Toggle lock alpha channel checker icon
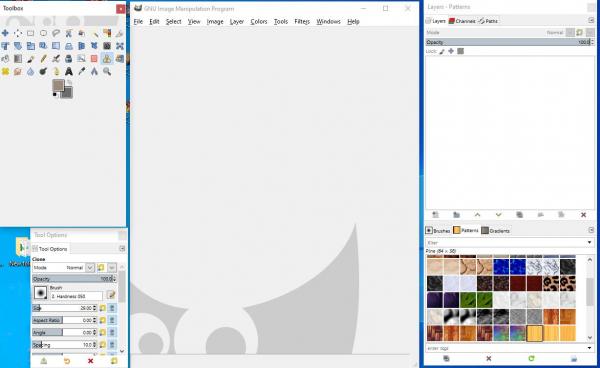This screenshot has height=368, width=600. point(460,51)
